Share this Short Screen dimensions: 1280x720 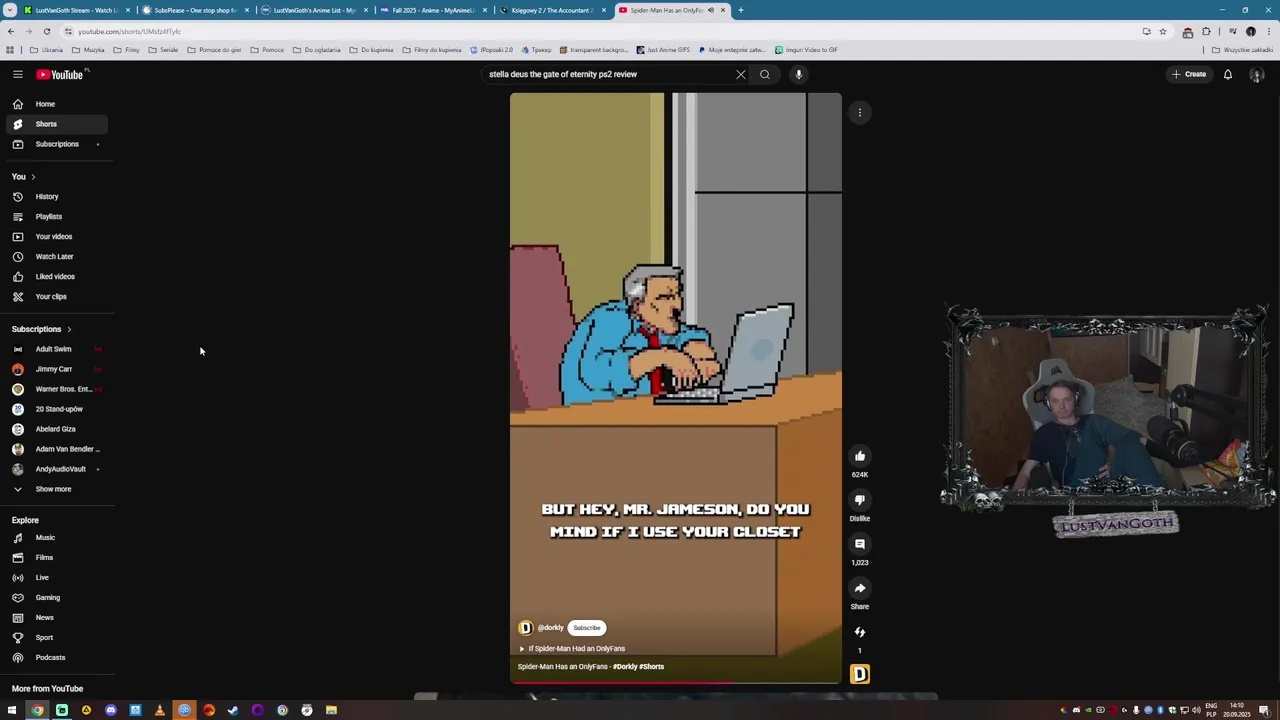coord(860,588)
